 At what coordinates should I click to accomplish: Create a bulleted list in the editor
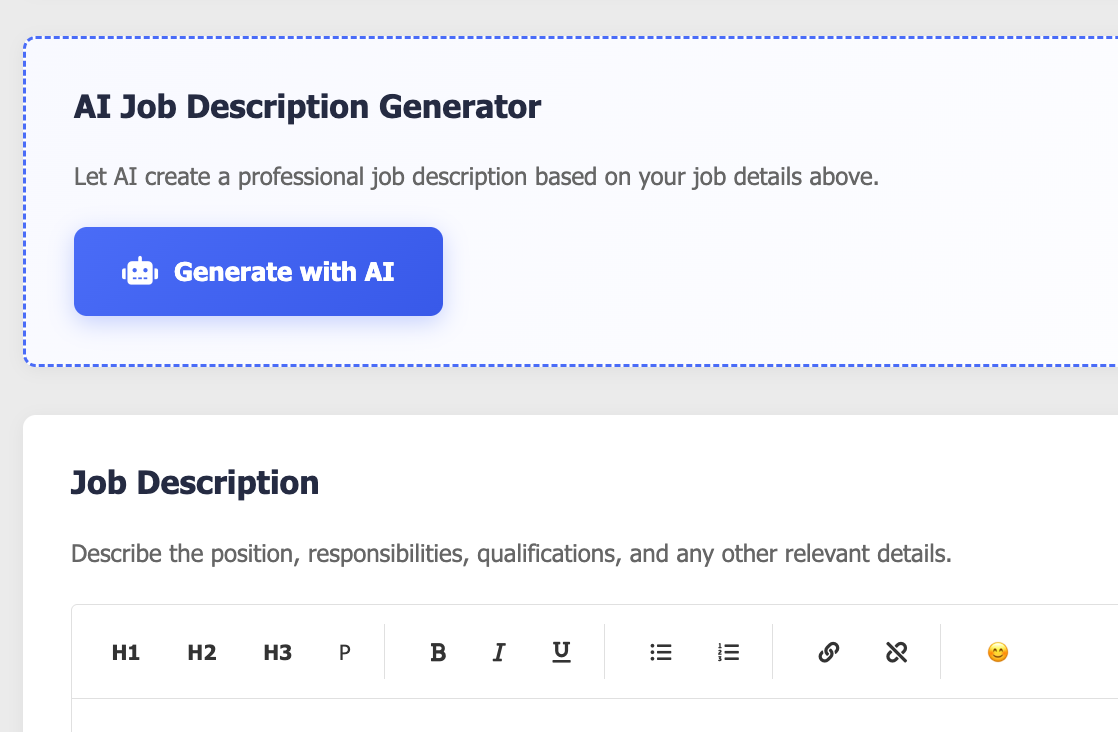(661, 652)
